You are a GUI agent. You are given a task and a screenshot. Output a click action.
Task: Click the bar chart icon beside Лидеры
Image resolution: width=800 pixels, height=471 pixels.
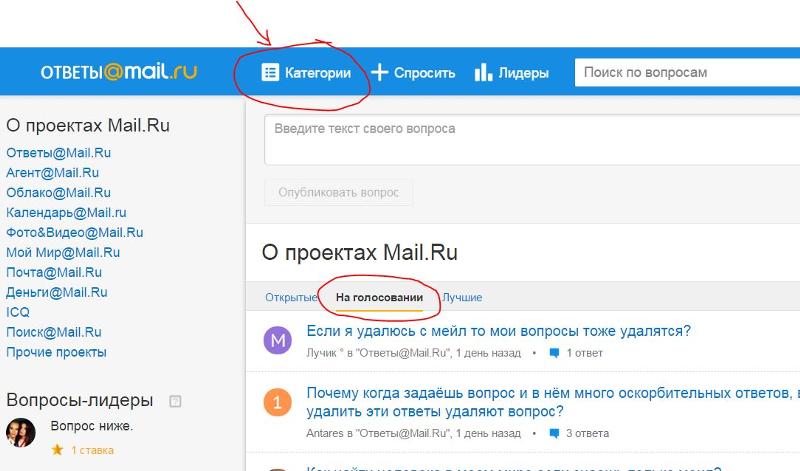(x=483, y=72)
